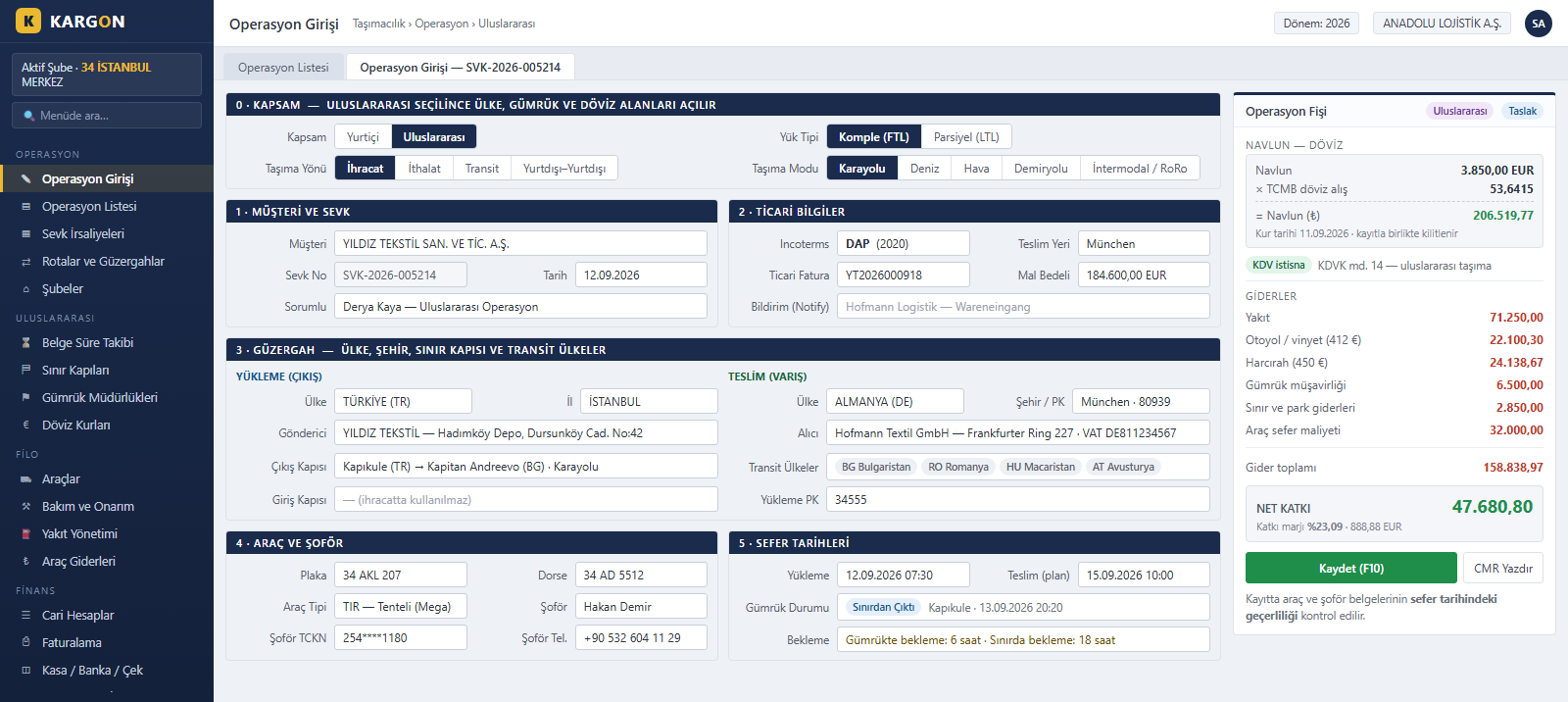This screenshot has width=1568, height=702.
Task: Click the Şubeler home icon
Action: (26, 288)
